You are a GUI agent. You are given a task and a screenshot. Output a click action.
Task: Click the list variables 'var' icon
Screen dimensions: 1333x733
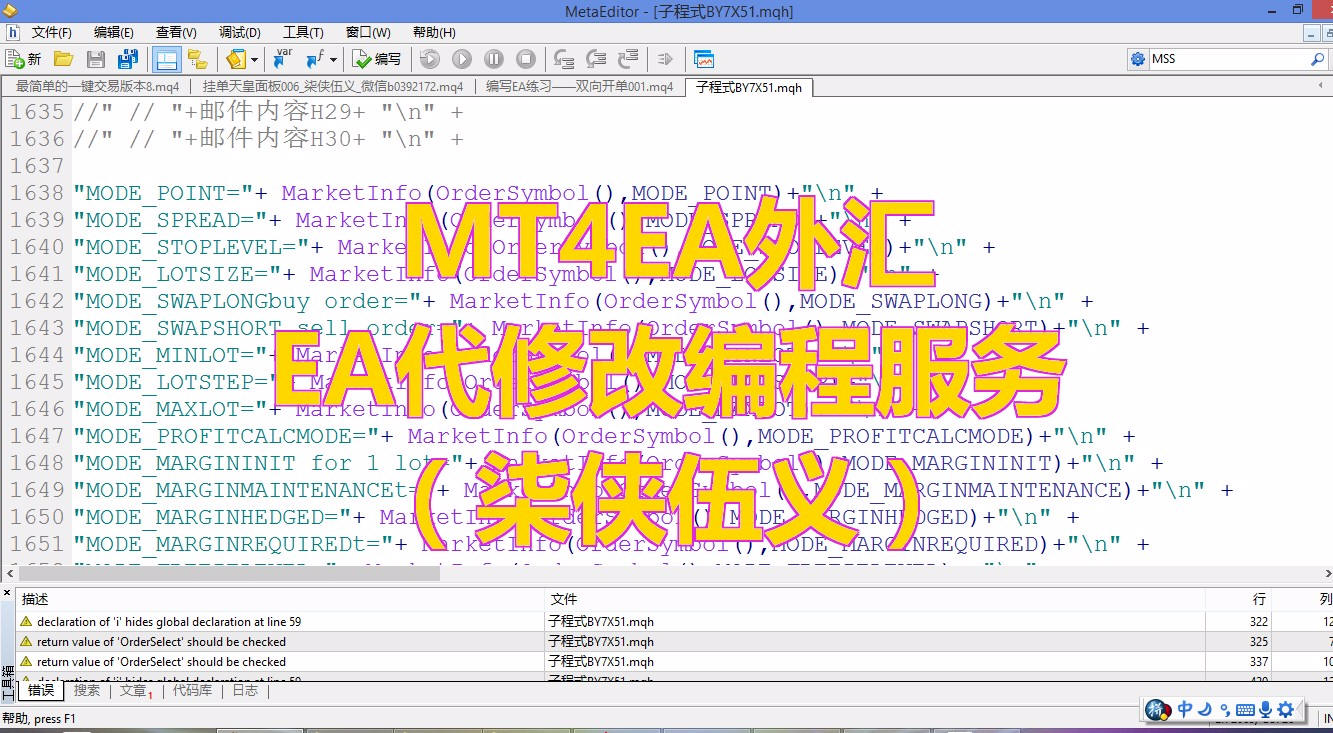(283, 59)
